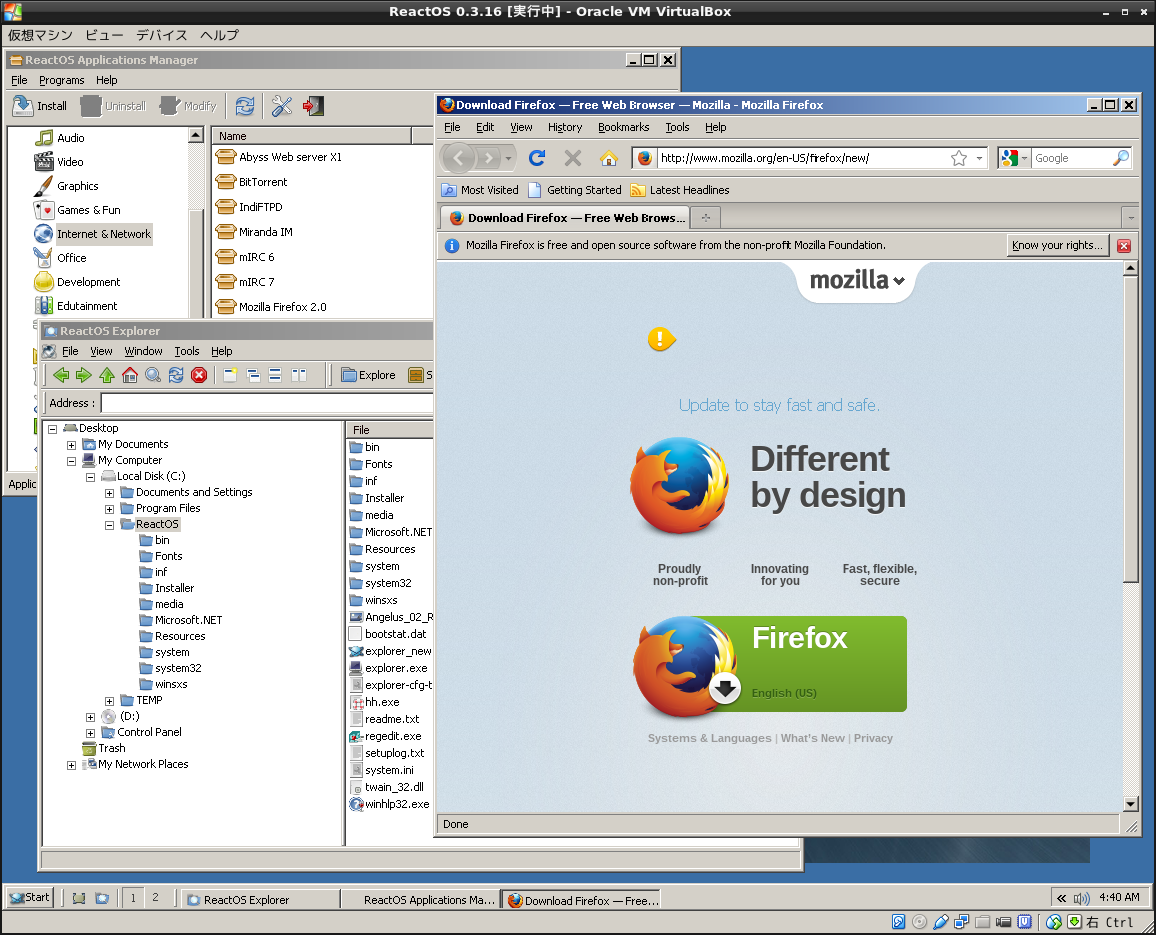1156x935 pixels.
Task: Open the Start menu
Action: [x=29, y=897]
